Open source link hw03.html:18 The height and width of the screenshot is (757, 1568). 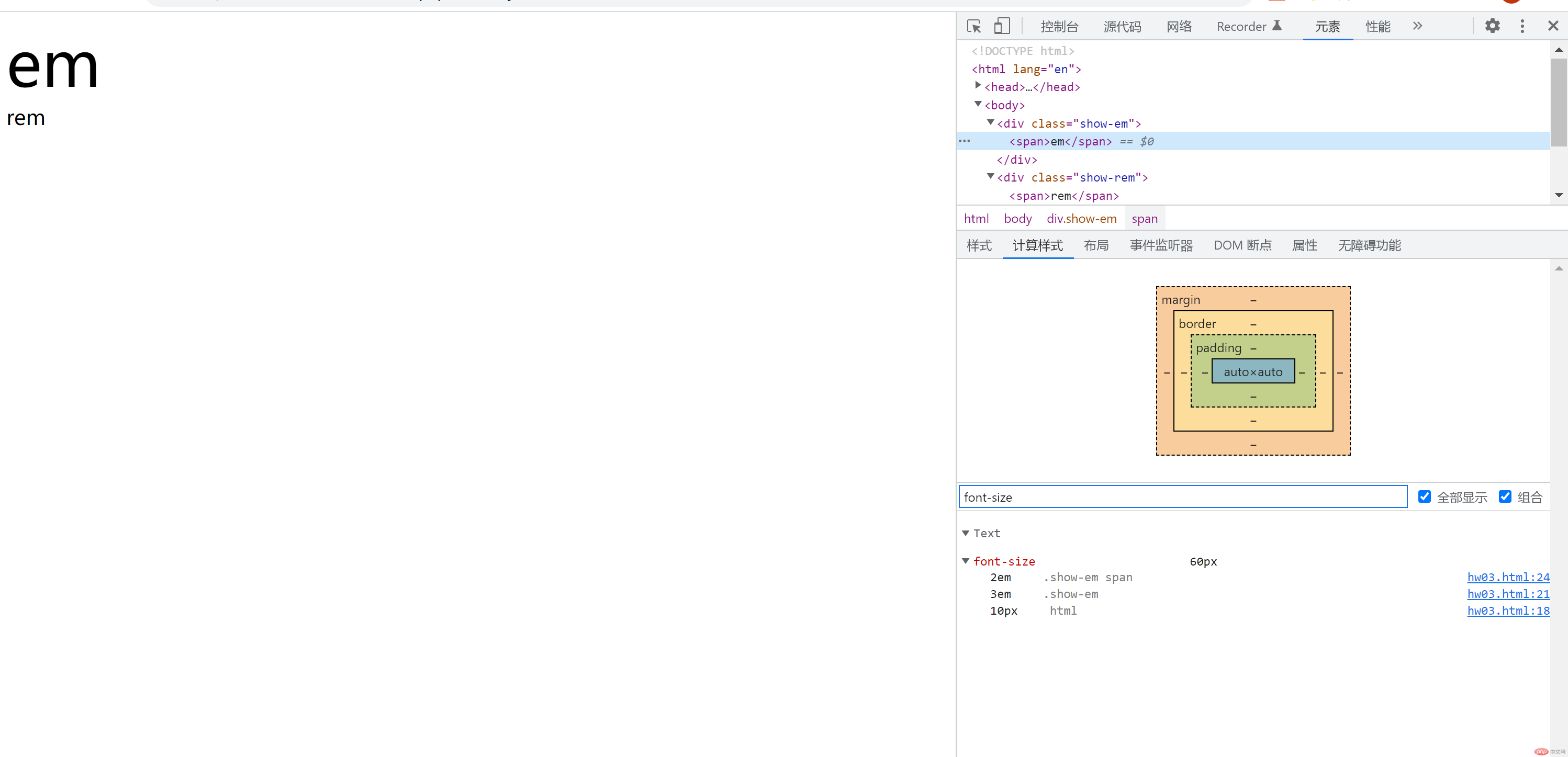pyautogui.click(x=1508, y=611)
